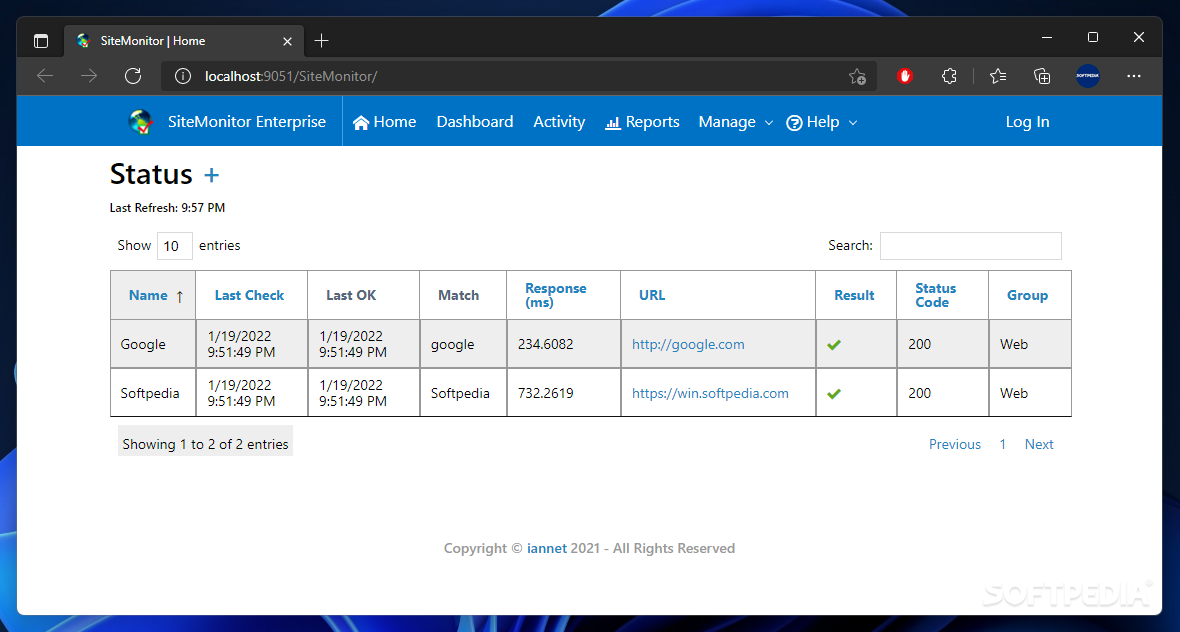Screen dimensions: 1180x632
Task: Sort table by Name column
Action: (153, 296)
